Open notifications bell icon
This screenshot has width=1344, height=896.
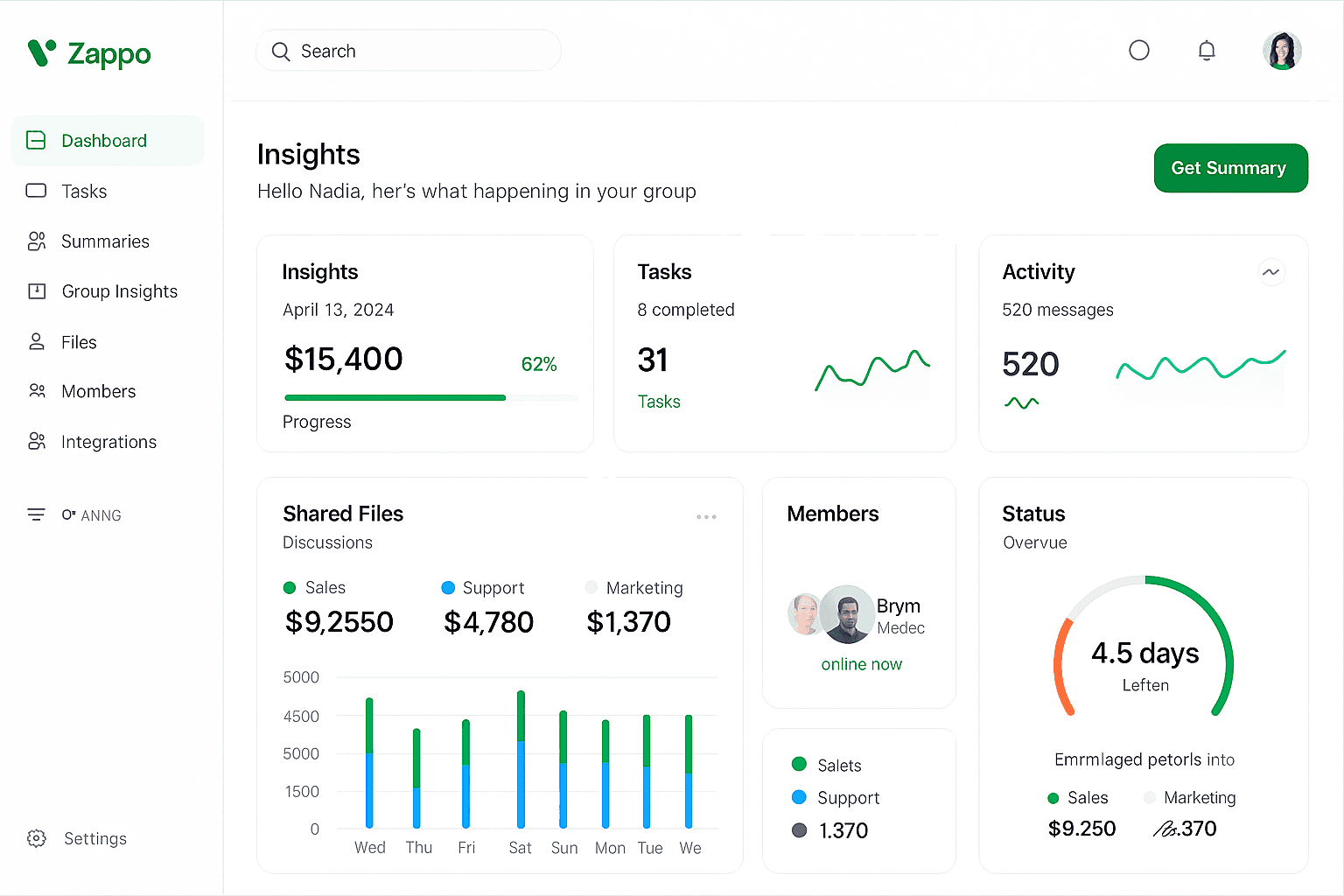click(x=1207, y=51)
